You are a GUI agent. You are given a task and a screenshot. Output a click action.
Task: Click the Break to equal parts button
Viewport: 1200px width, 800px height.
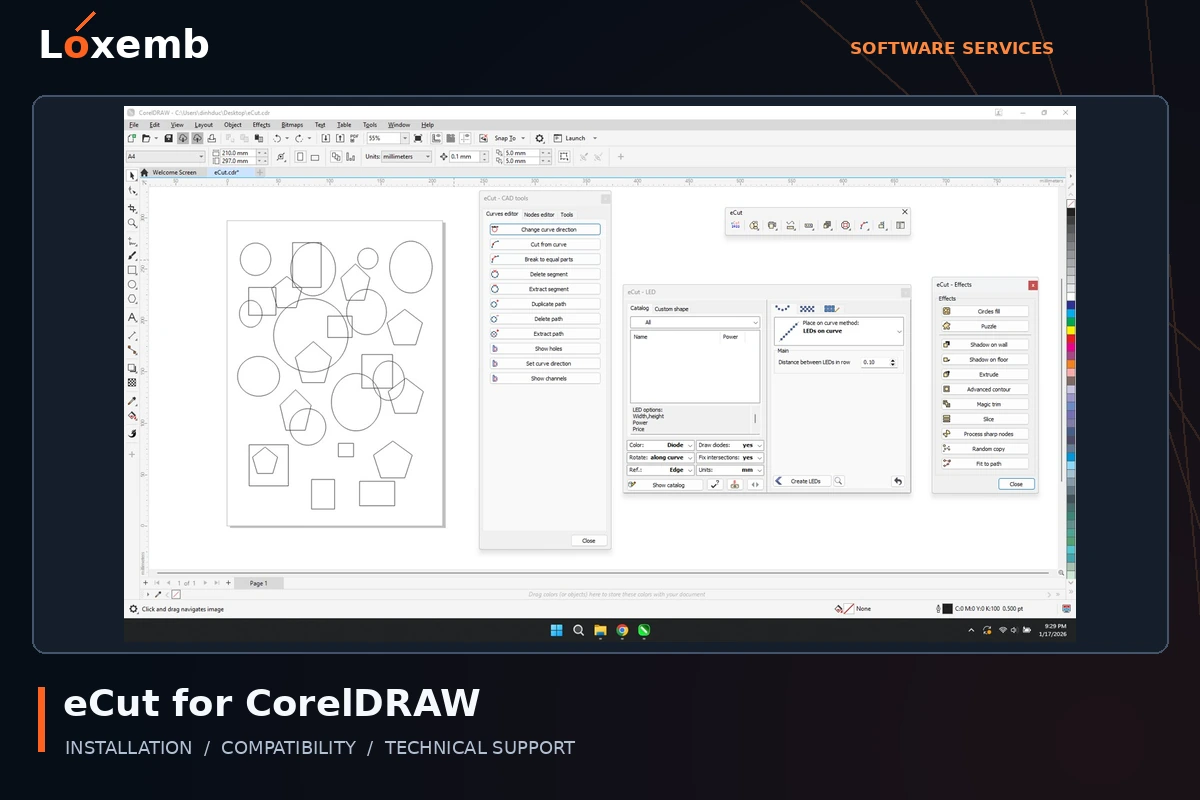[545, 259]
